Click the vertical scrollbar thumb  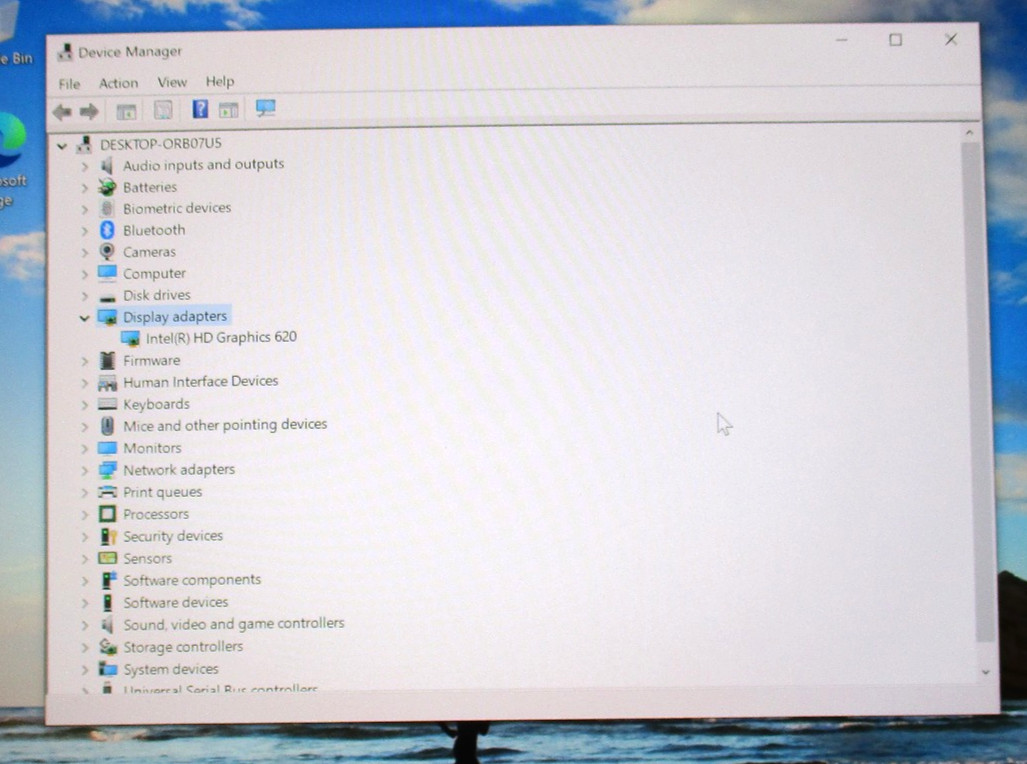(977, 393)
